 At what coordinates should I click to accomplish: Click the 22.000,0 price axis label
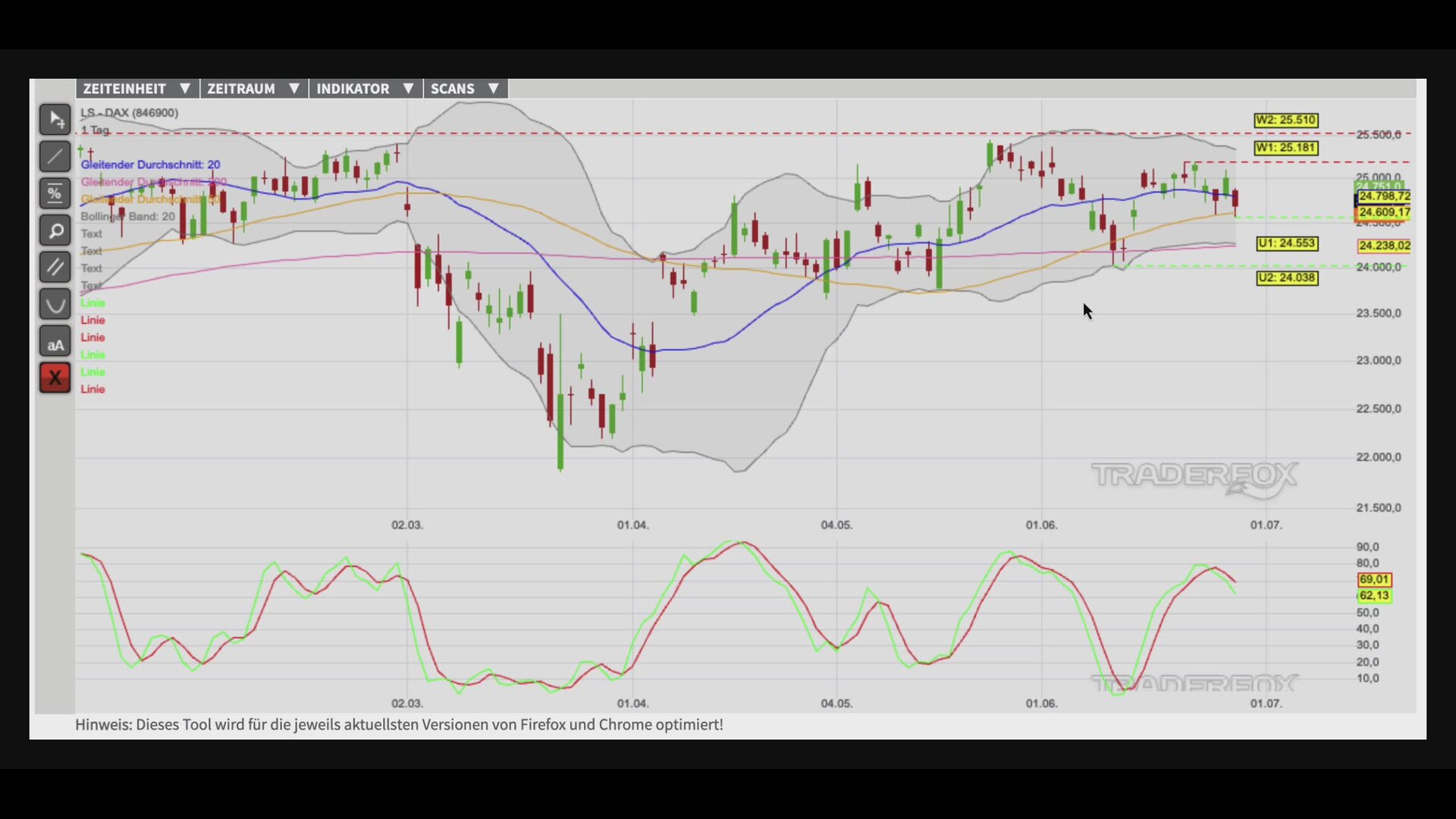point(1379,457)
